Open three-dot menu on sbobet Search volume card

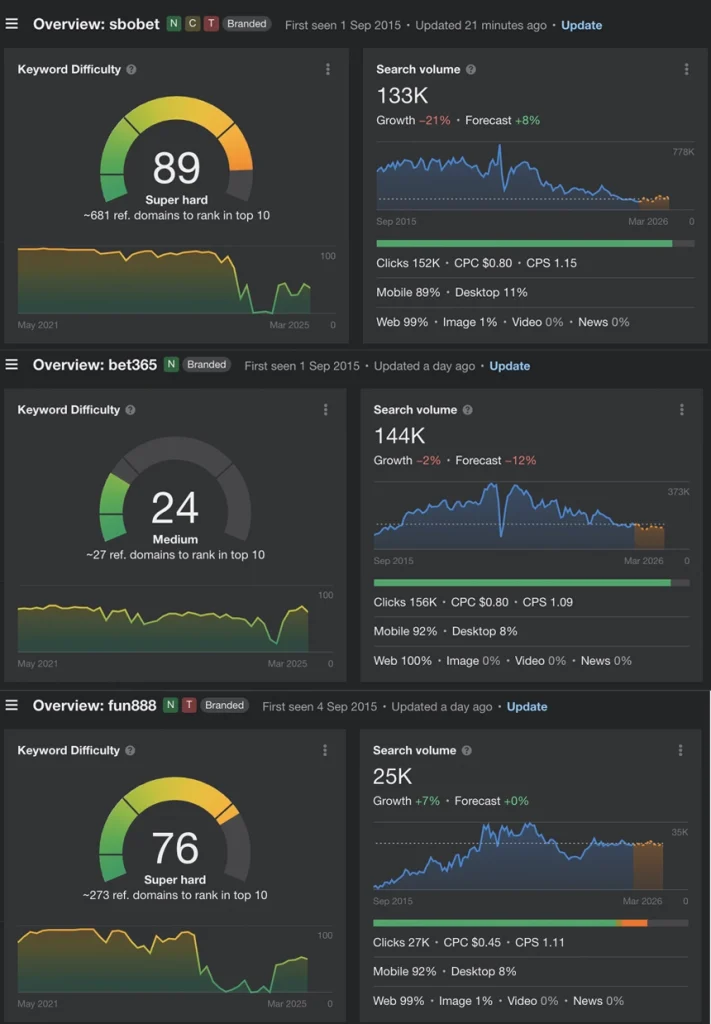(686, 69)
